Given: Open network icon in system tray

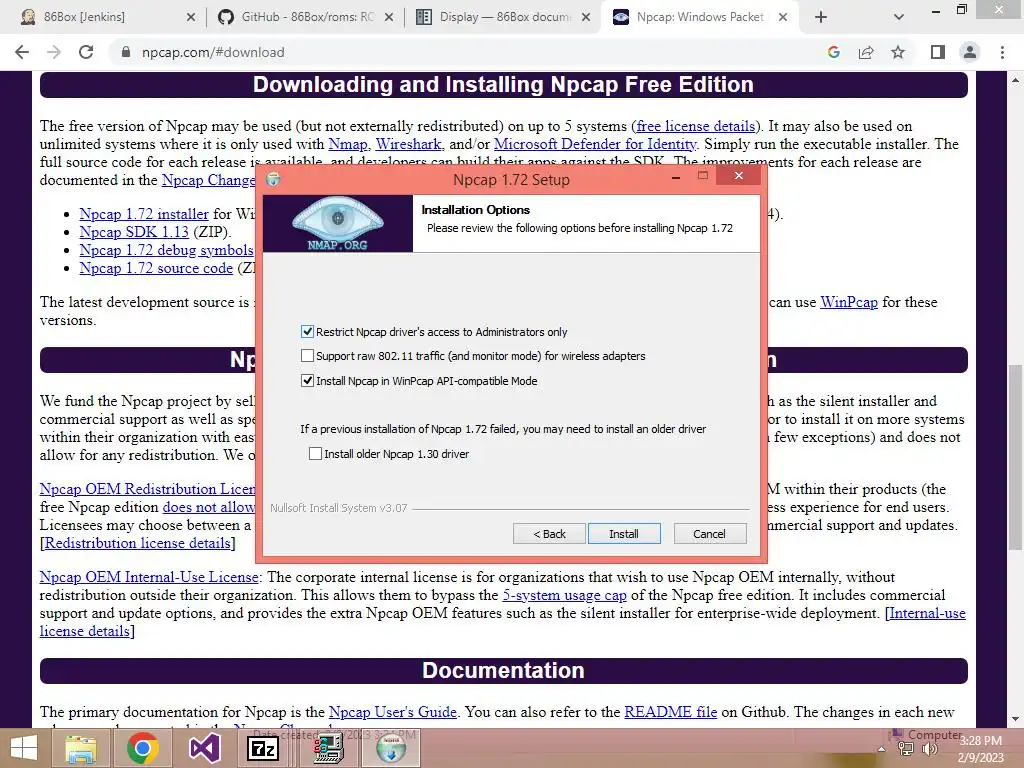Looking at the screenshot, I should [906, 750].
